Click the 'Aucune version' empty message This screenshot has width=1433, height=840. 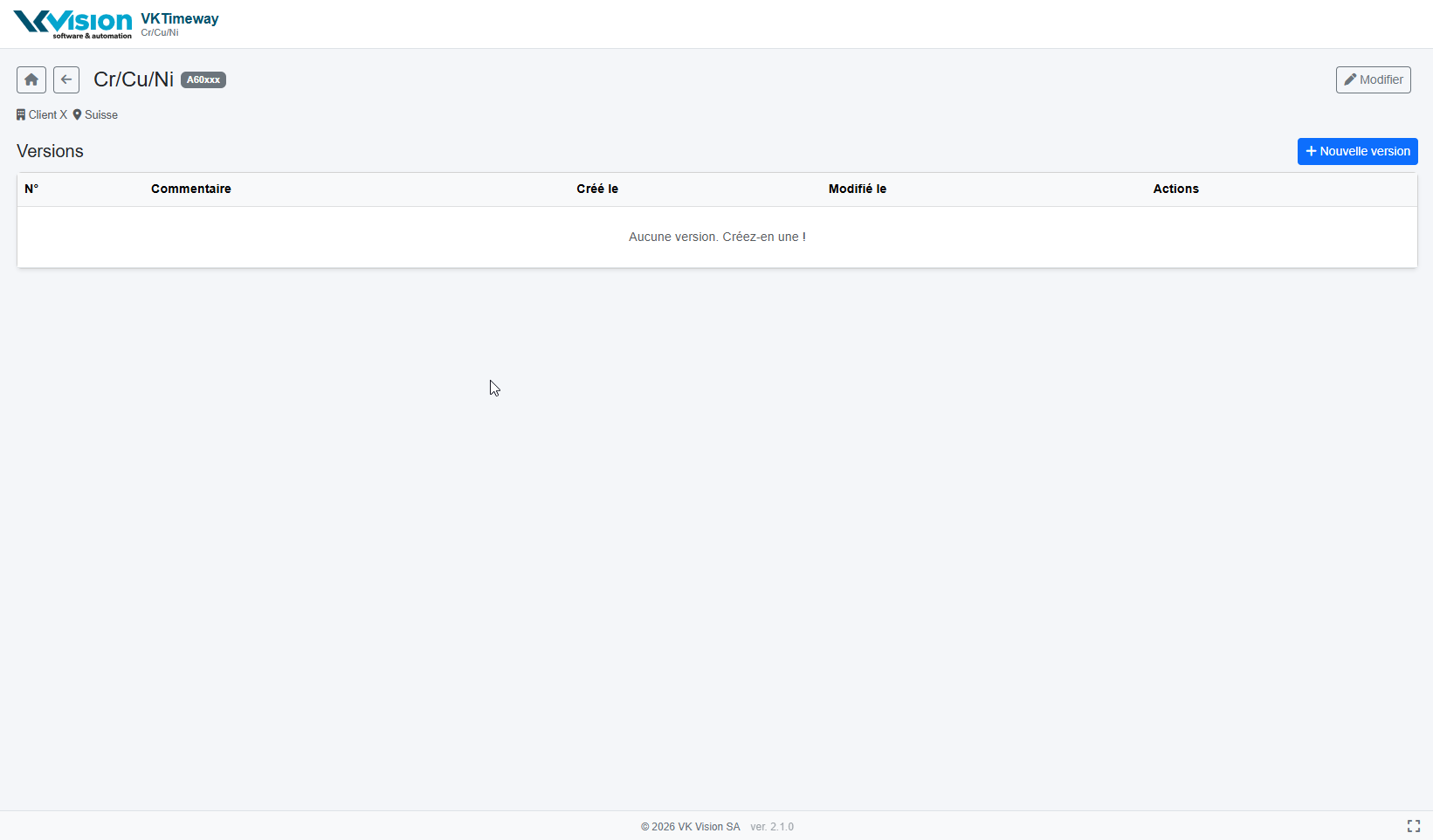[x=717, y=237]
